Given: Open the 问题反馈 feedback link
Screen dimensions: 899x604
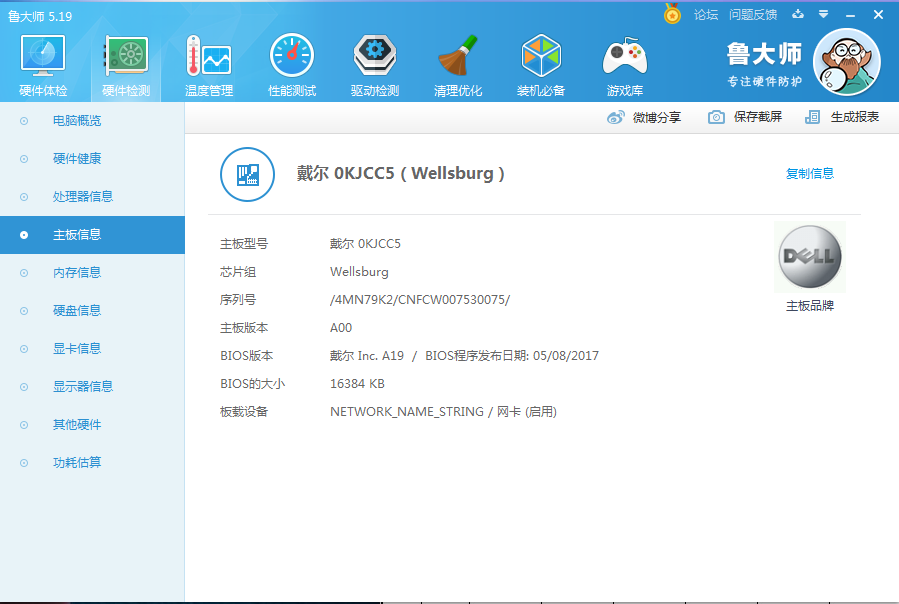Looking at the screenshot, I should click(x=753, y=14).
